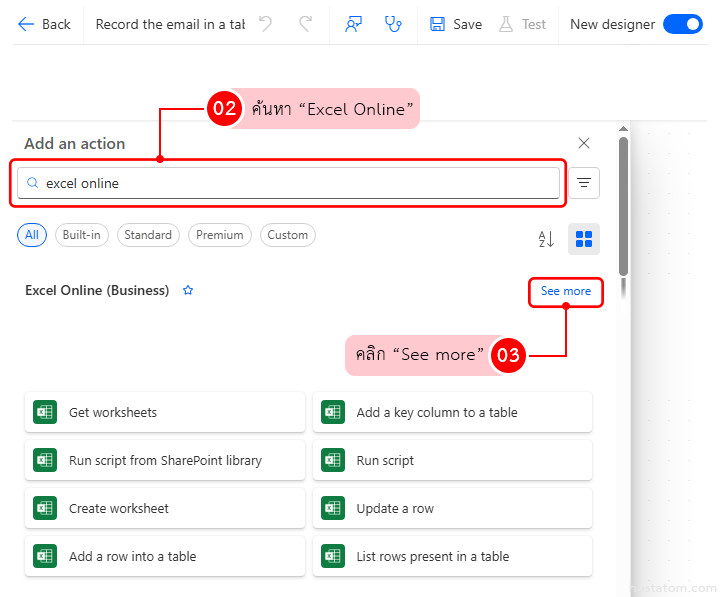This screenshot has width=720, height=597.
Task: Sort results with the A-Z icon
Action: tap(546, 239)
